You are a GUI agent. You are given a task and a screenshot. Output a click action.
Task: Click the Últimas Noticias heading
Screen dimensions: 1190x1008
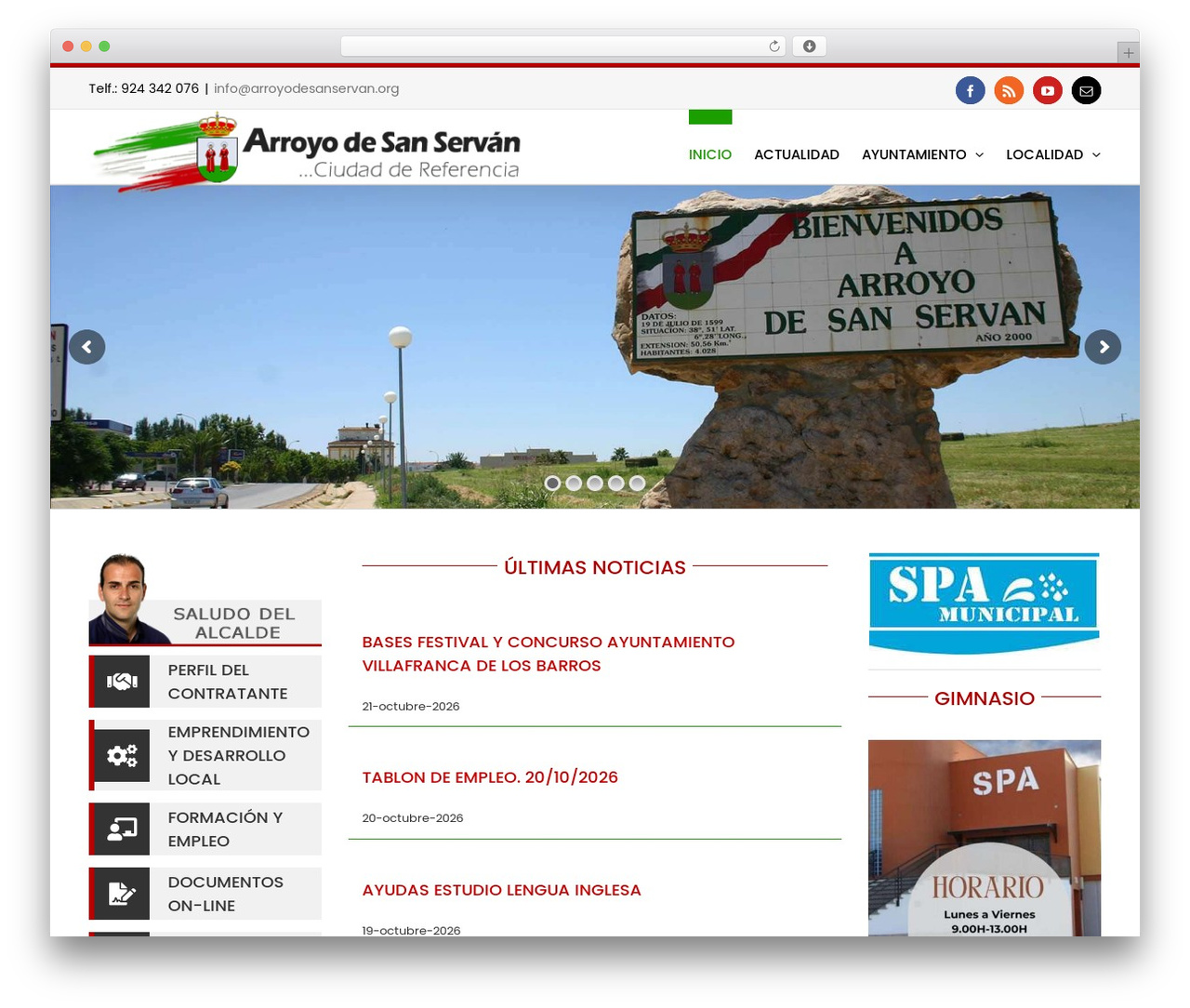point(595,567)
